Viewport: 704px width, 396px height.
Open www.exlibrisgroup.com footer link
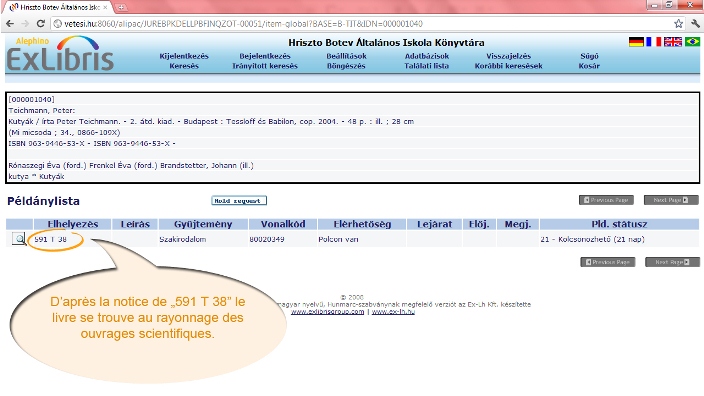[327, 312]
